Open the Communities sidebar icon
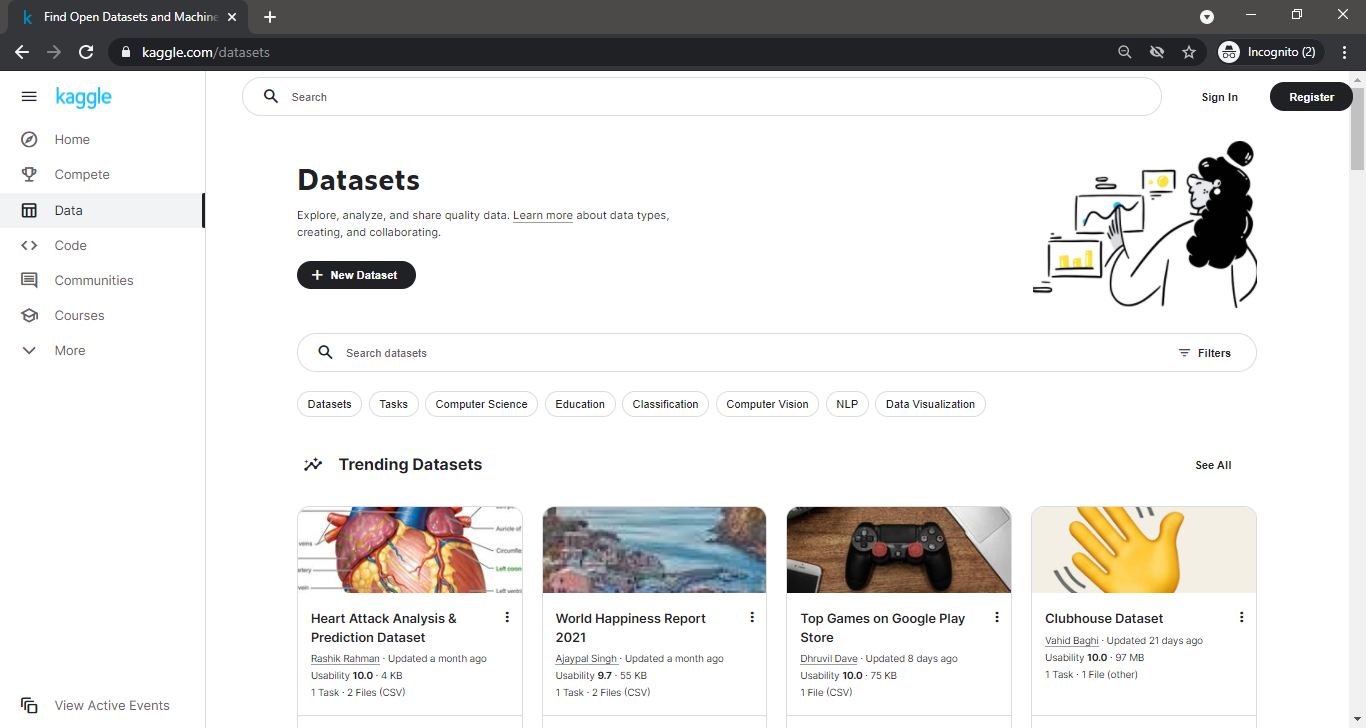This screenshot has height=728, width=1366. pyautogui.click(x=29, y=280)
